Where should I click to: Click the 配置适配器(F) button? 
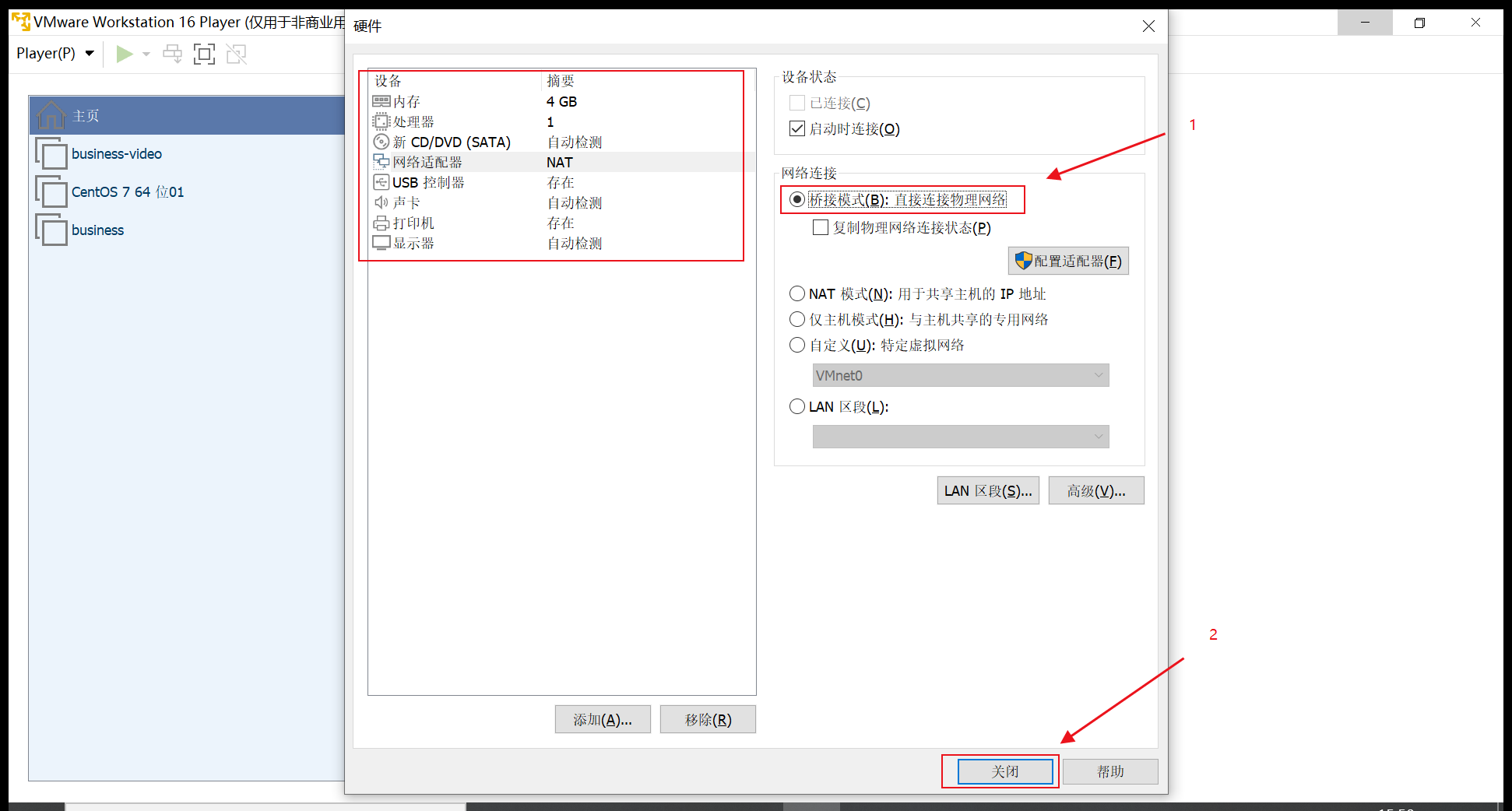point(1068,261)
